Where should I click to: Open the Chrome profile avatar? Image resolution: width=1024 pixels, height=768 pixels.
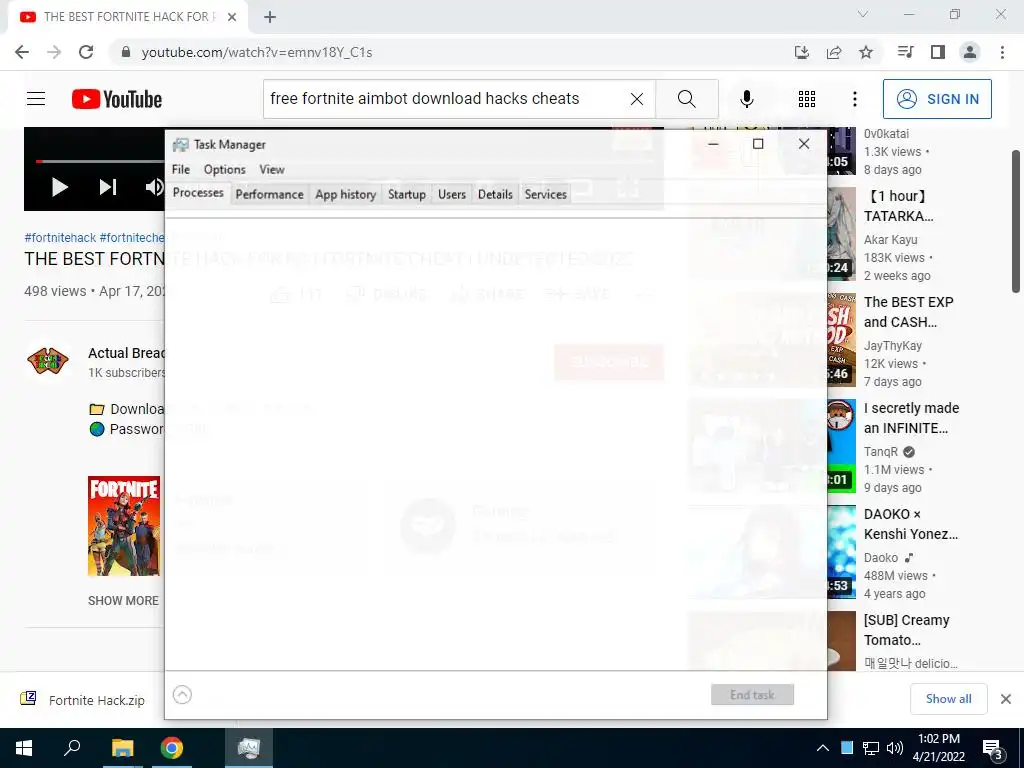coord(970,52)
